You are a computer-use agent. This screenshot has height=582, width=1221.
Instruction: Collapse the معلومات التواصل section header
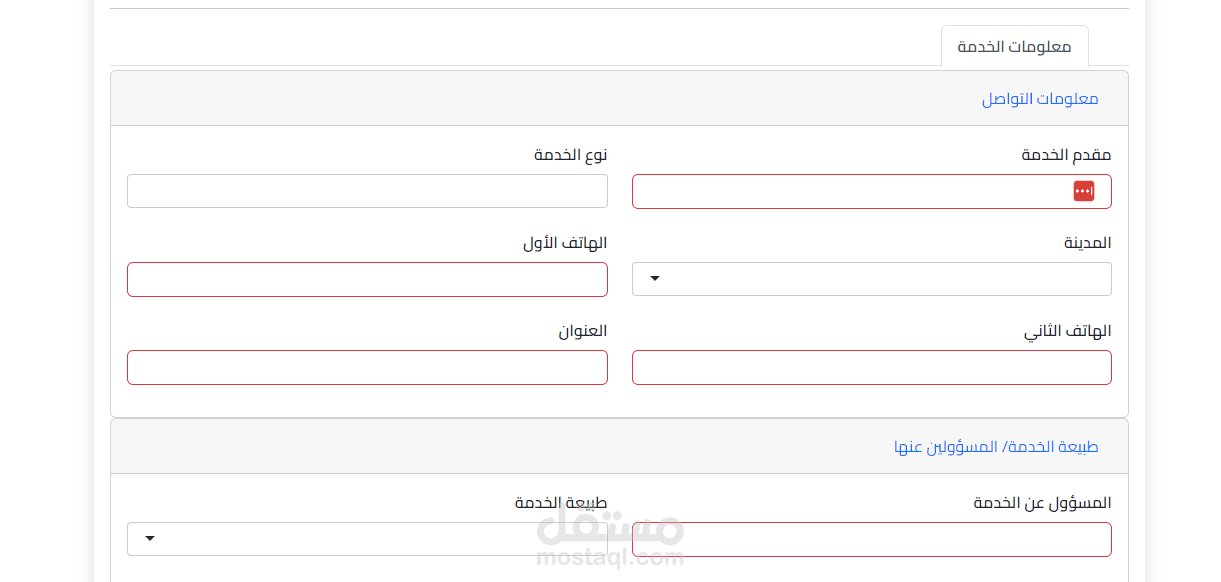click(x=1039, y=99)
